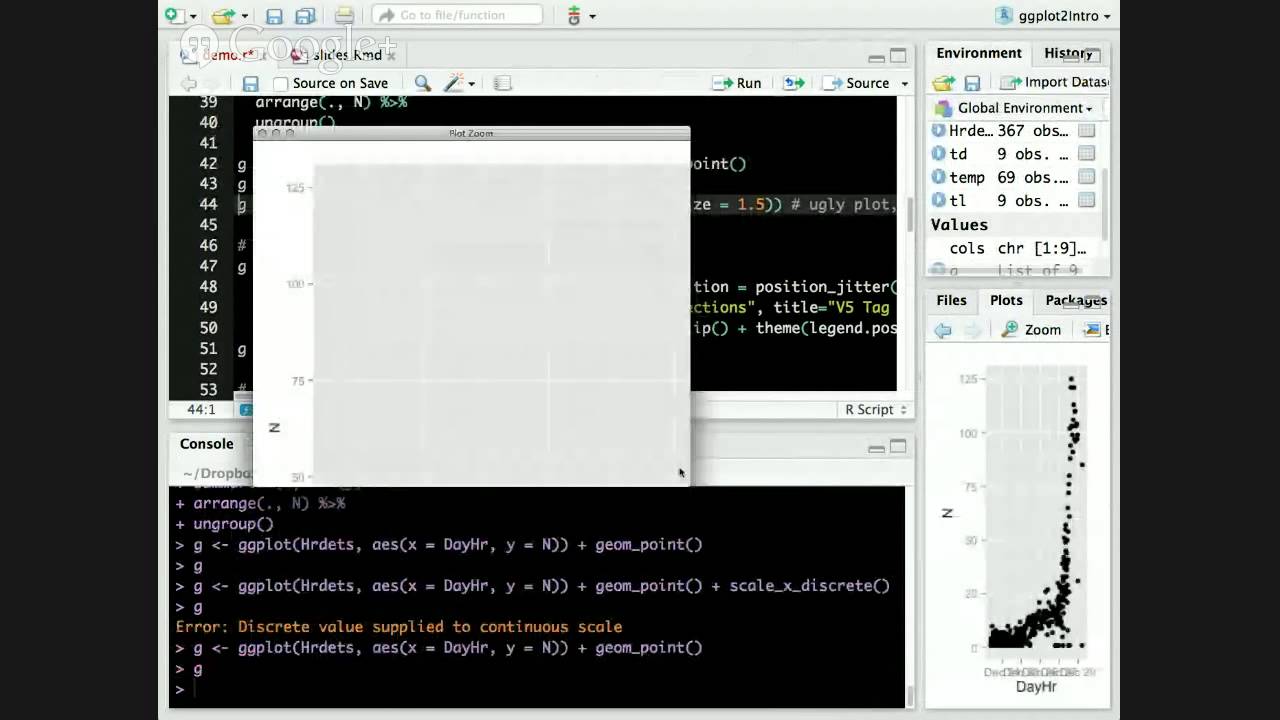
Task: Click the Source button
Action: pos(856,83)
